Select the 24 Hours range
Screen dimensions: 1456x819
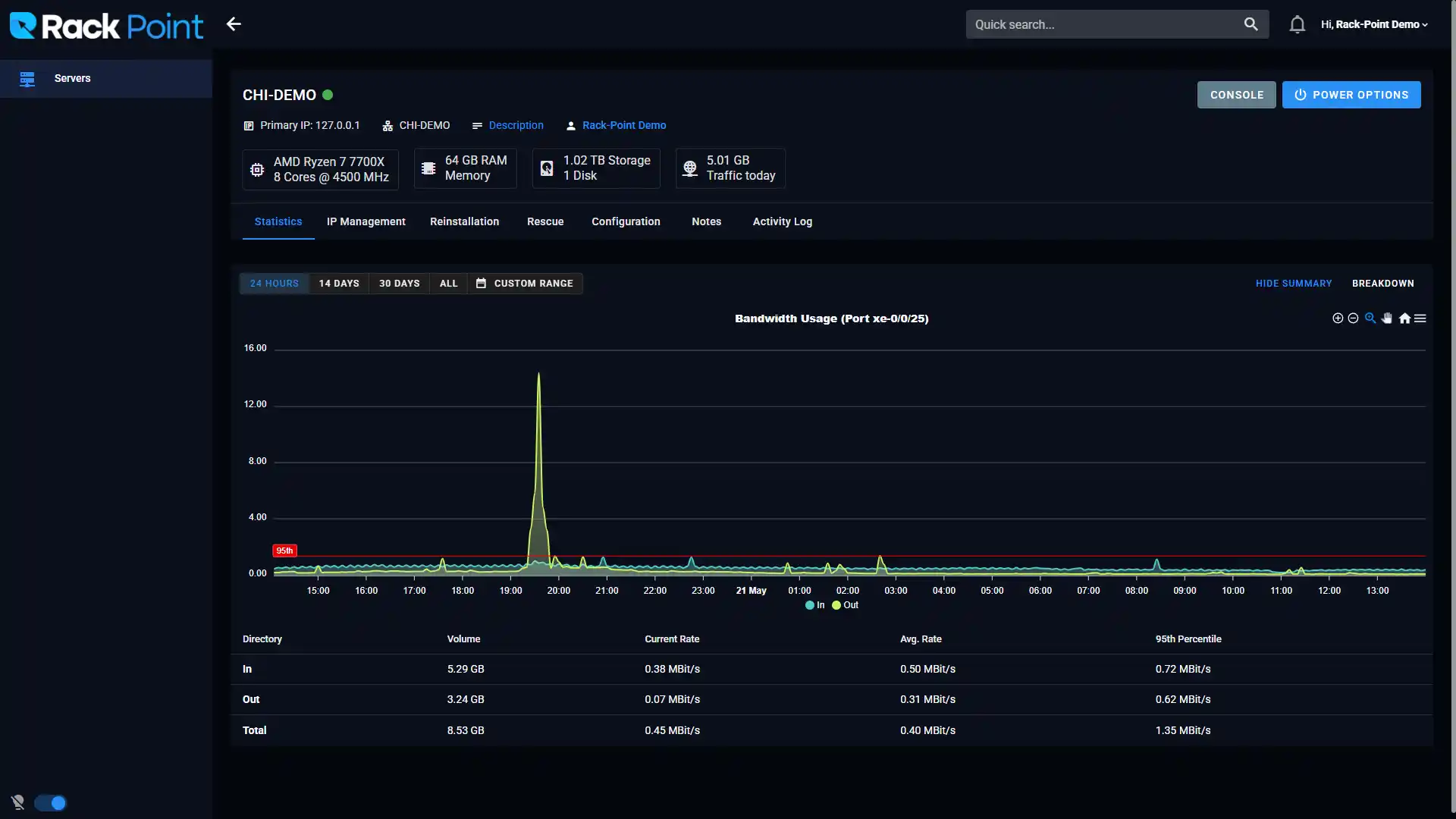pyautogui.click(x=275, y=284)
